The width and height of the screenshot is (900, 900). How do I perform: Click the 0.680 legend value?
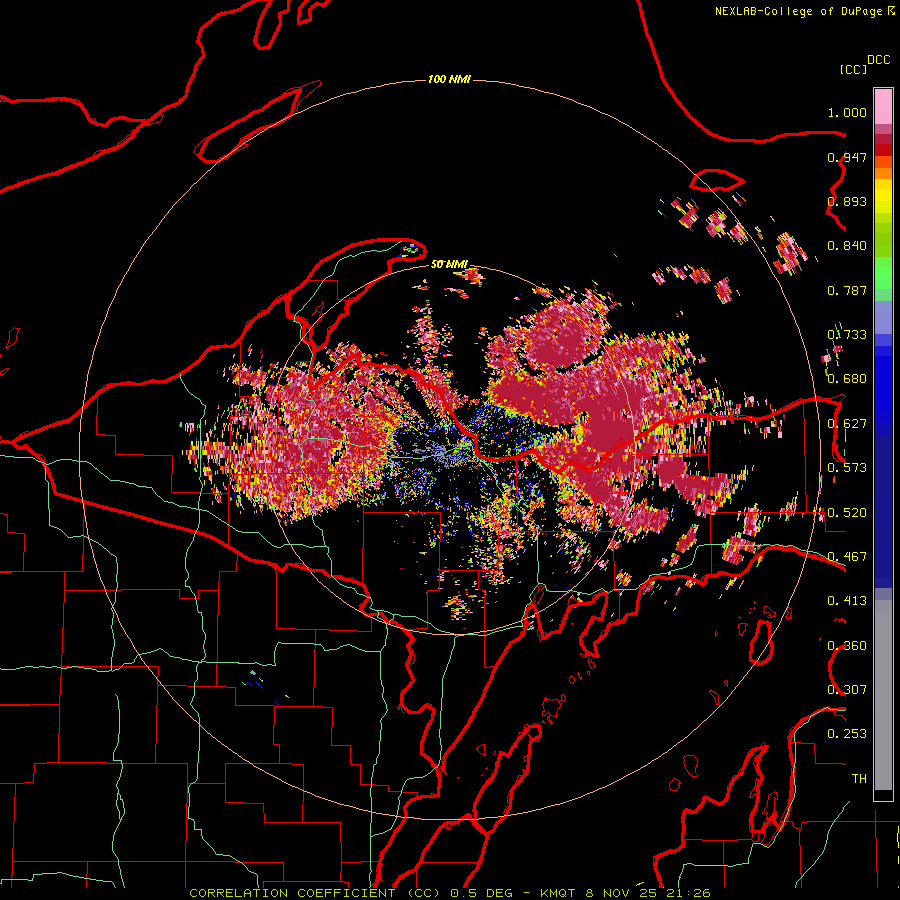coord(847,379)
